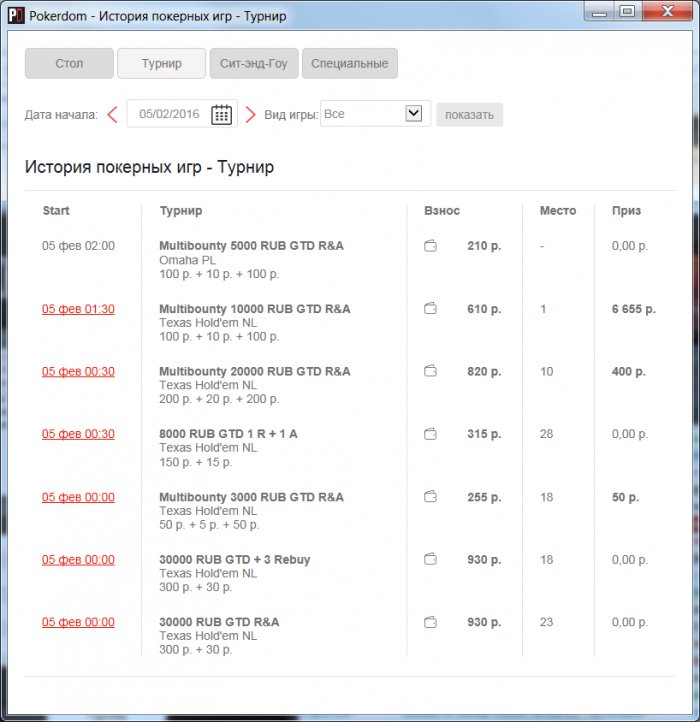Go to next date with right arrow

250,114
